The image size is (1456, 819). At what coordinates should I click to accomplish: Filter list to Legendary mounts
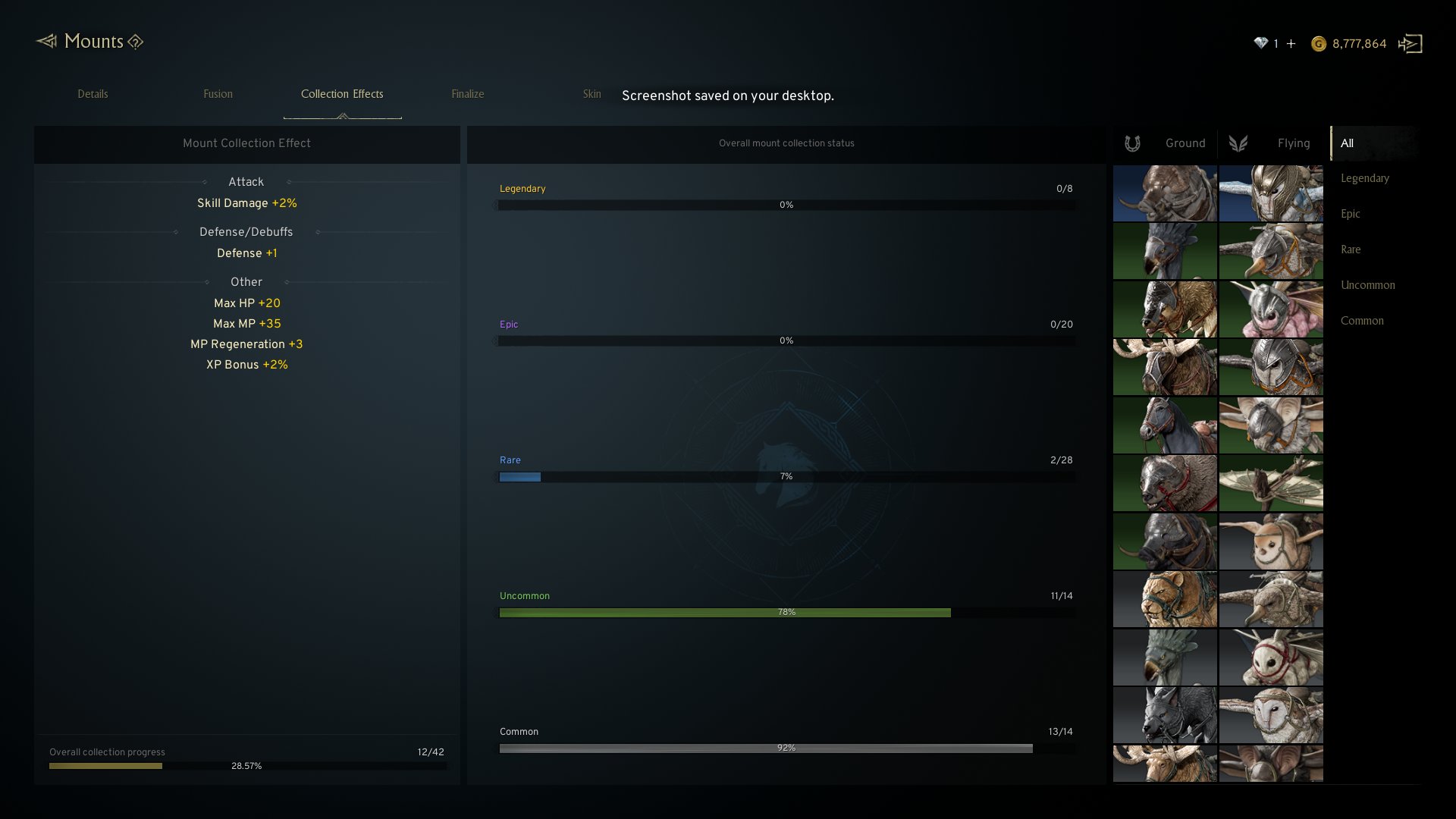(x=1365, y=178)
